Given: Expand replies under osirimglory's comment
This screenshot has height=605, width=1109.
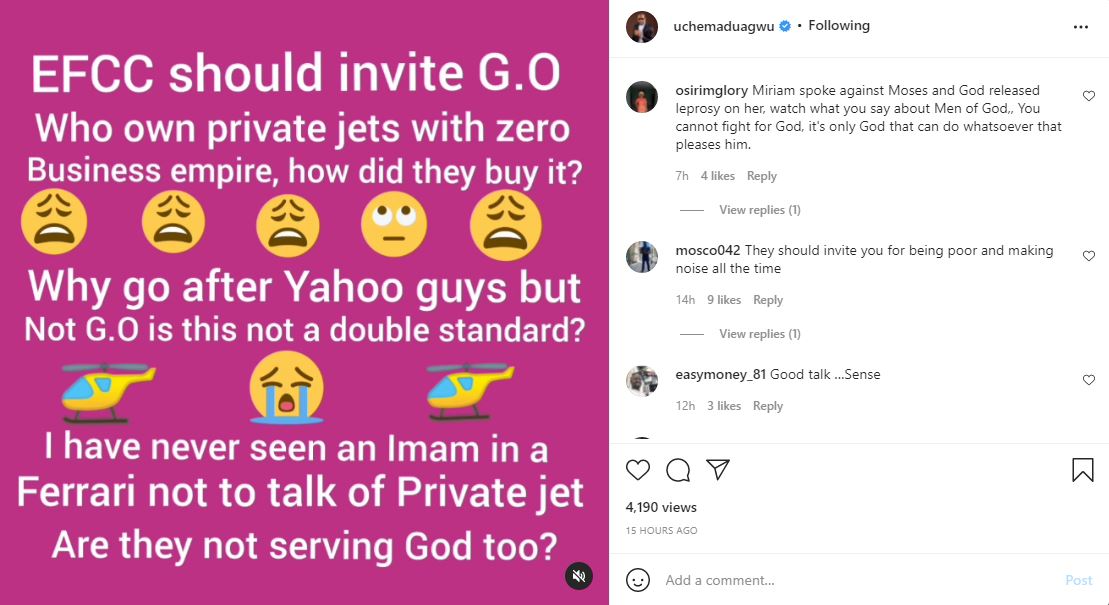Looking at the screenshot, I should pos(760,210).
